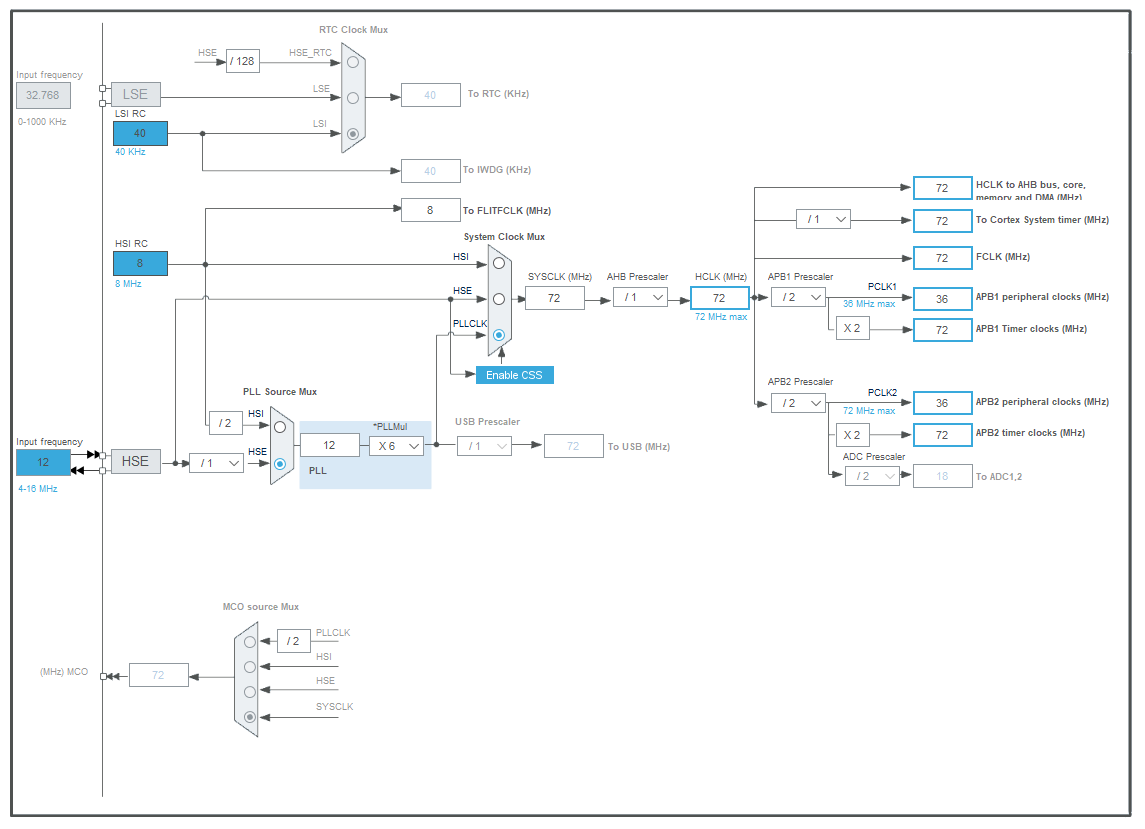1145x829 pixels.
Task: Click the MCO PLLCLK /2 divider box
Action: 294,641
